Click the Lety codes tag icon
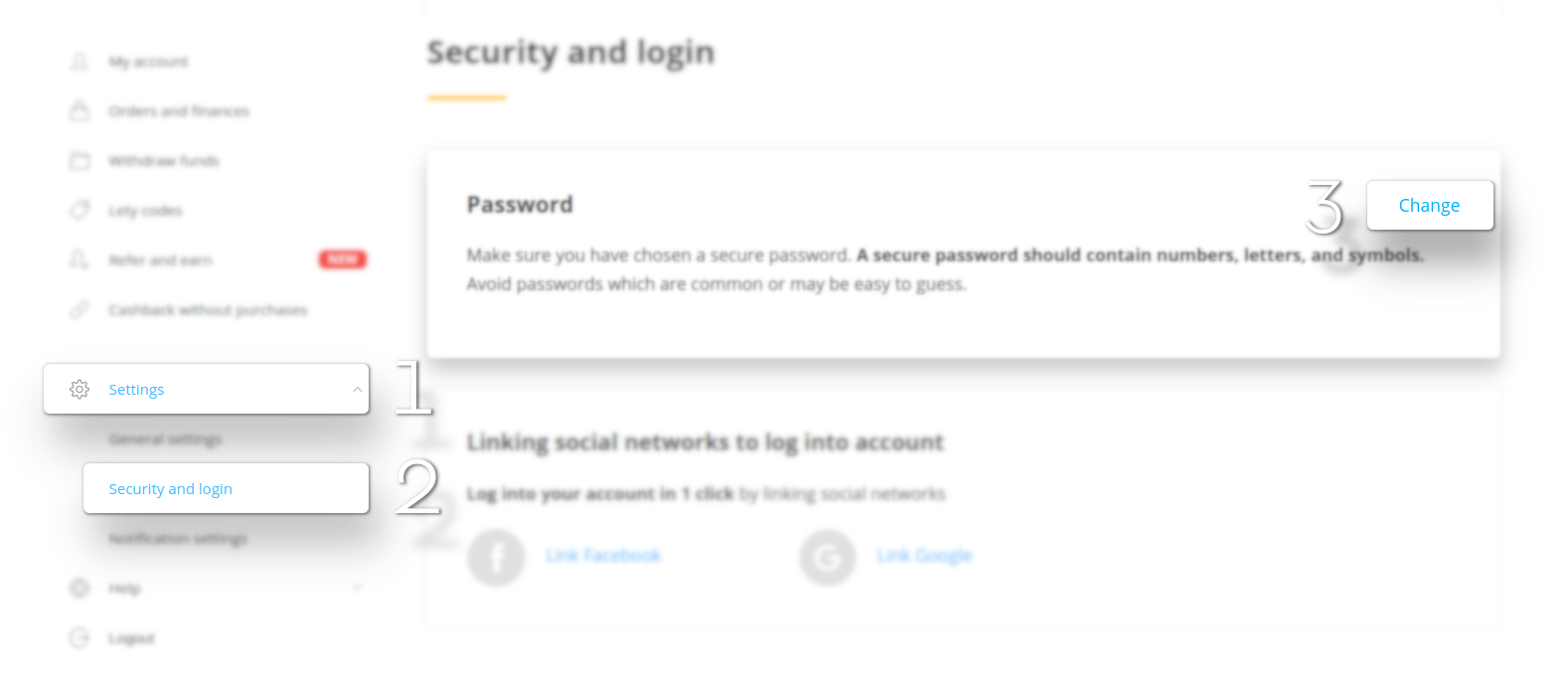The height and width of the screenshot is (695, 1568). click(x=79, y=210)
